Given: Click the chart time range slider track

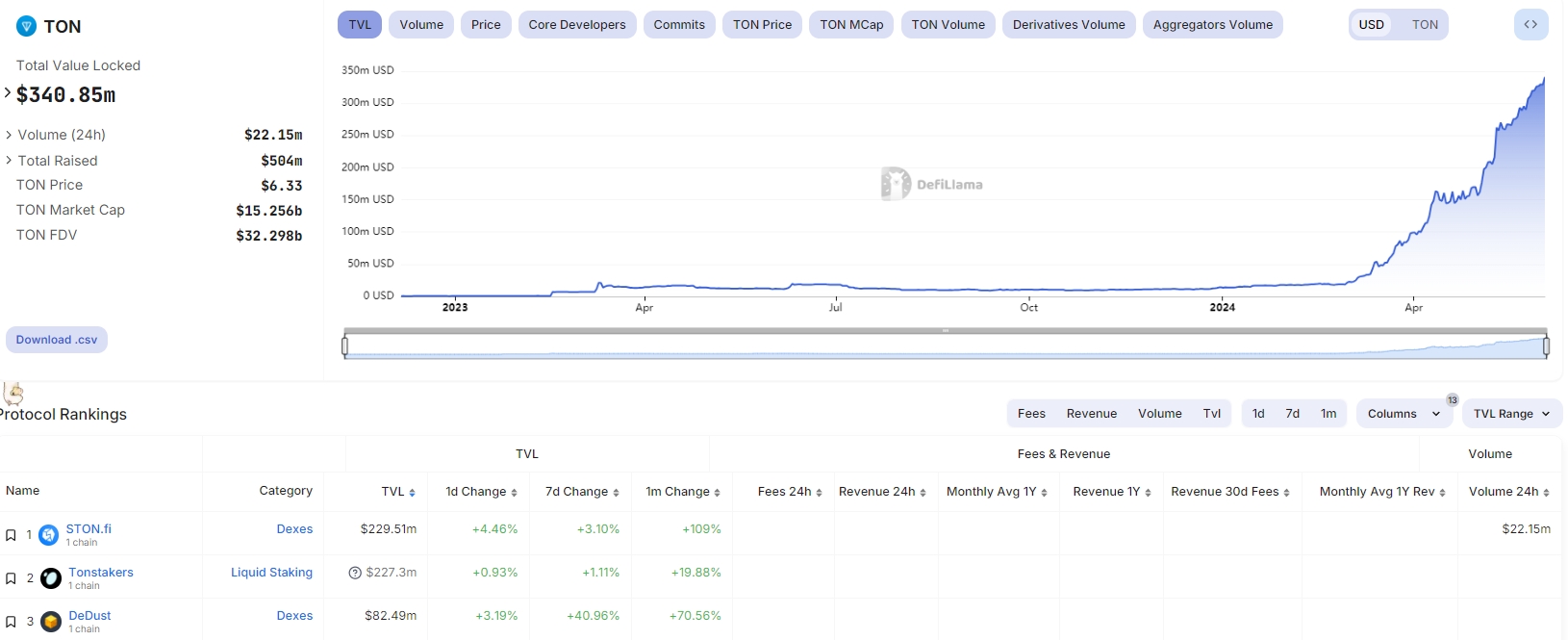Looking at the screenshot, I should 946,346.
